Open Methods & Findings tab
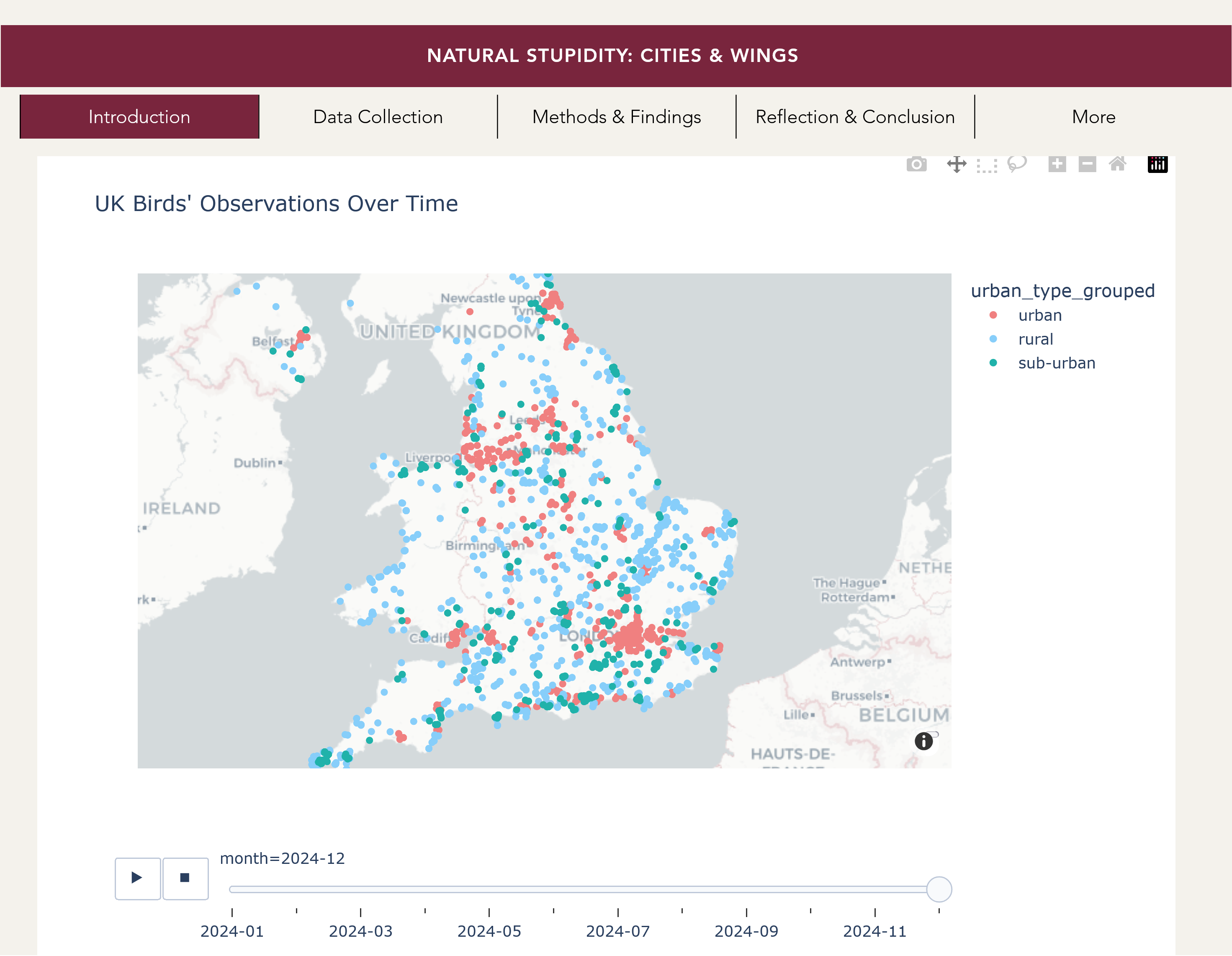This screenshot has width=1232, height=956. click(617, 117)
